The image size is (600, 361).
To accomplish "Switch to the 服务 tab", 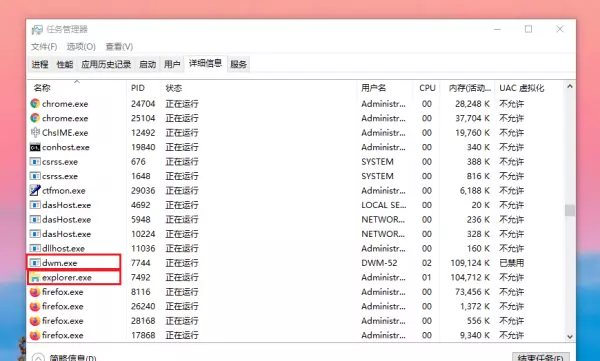I will [x=238, y=64].
